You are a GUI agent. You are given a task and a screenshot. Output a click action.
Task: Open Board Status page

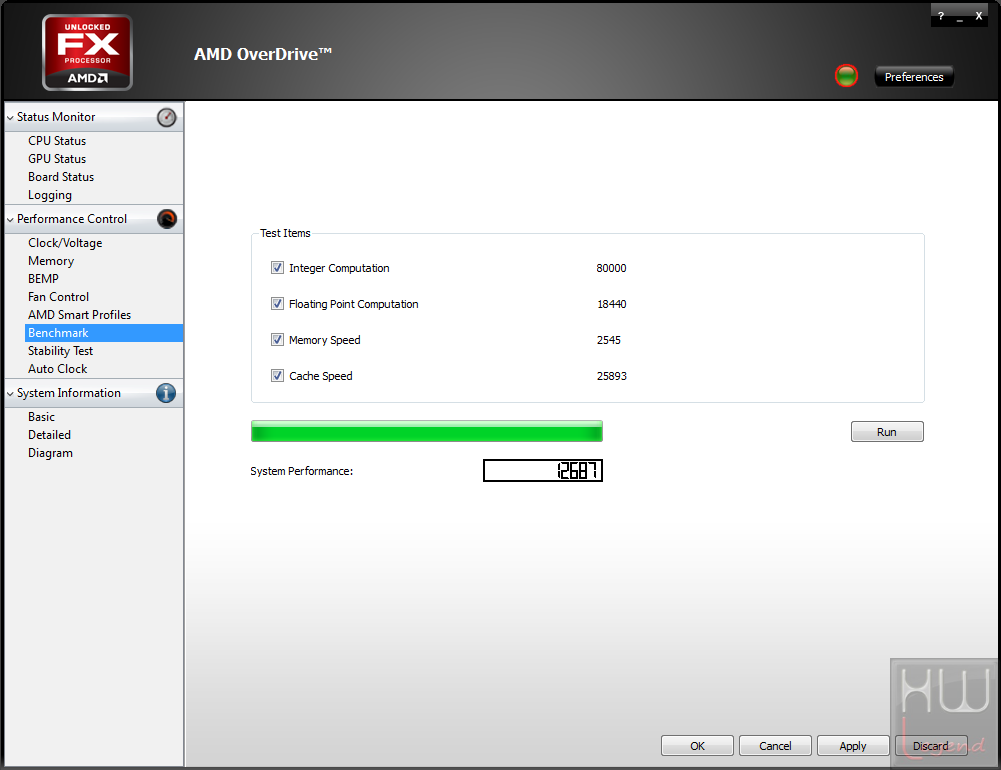point(61,177)
